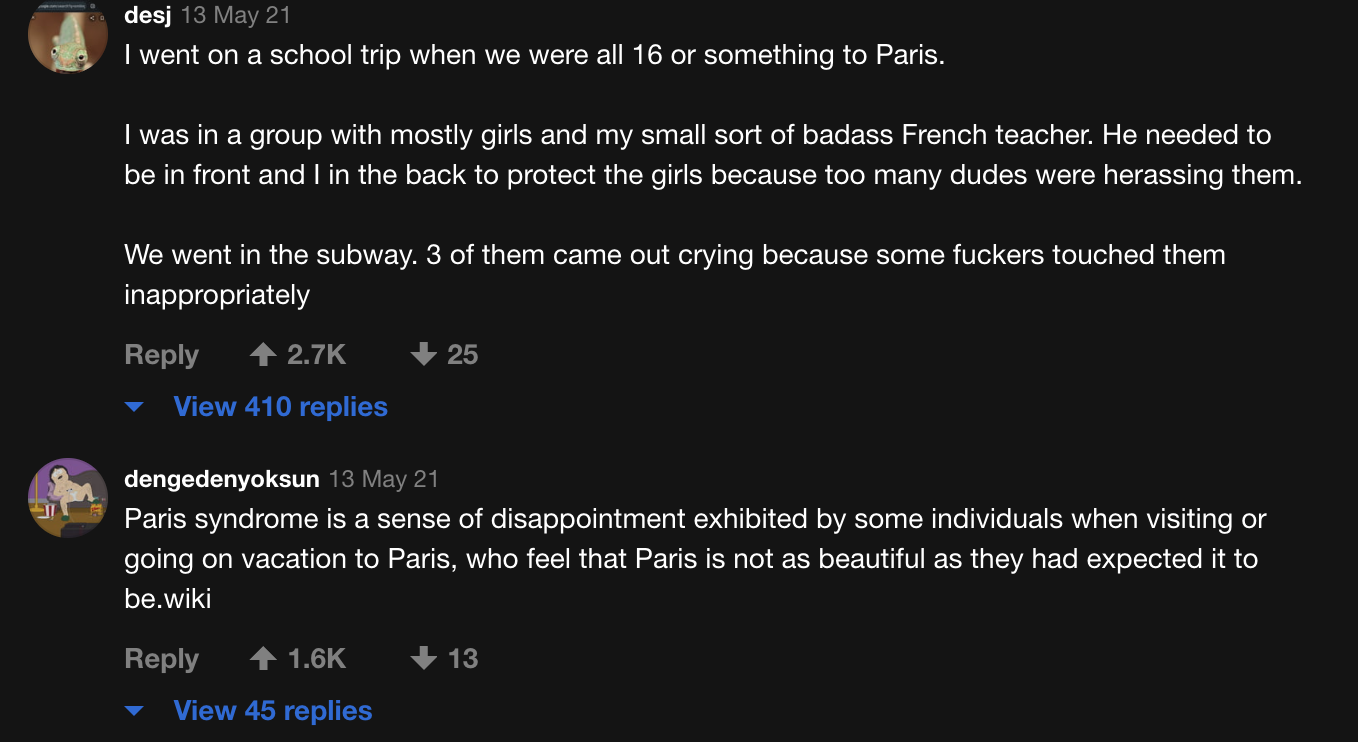Open desj's profile avatar picture
The image size is (1358, 742).
pyautogui.click(x=68, y=35)
